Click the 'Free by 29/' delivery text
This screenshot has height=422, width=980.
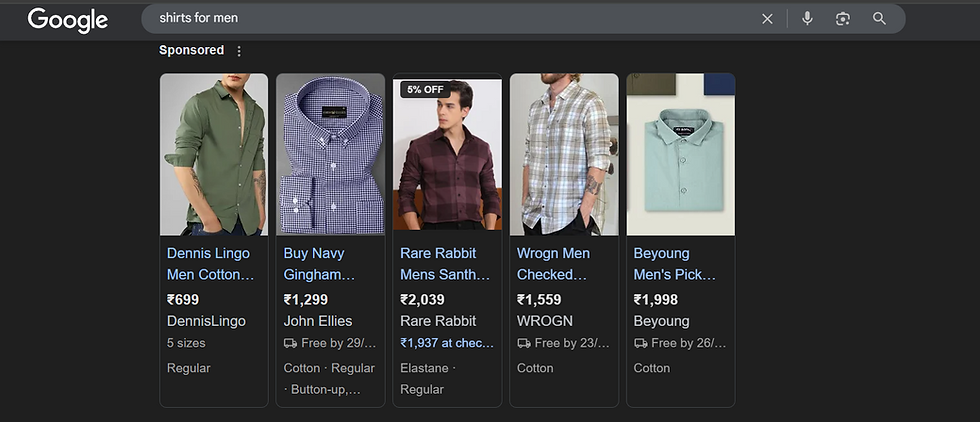pyautogui.click(x=339, y=343)
